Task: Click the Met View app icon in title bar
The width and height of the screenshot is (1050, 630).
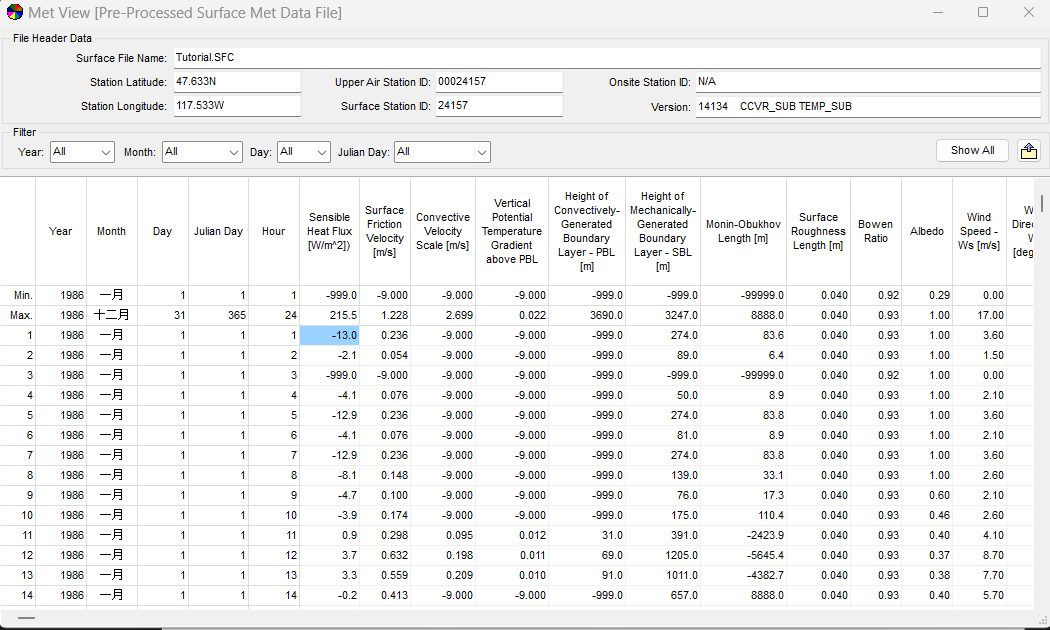Action: pos(14,12)
